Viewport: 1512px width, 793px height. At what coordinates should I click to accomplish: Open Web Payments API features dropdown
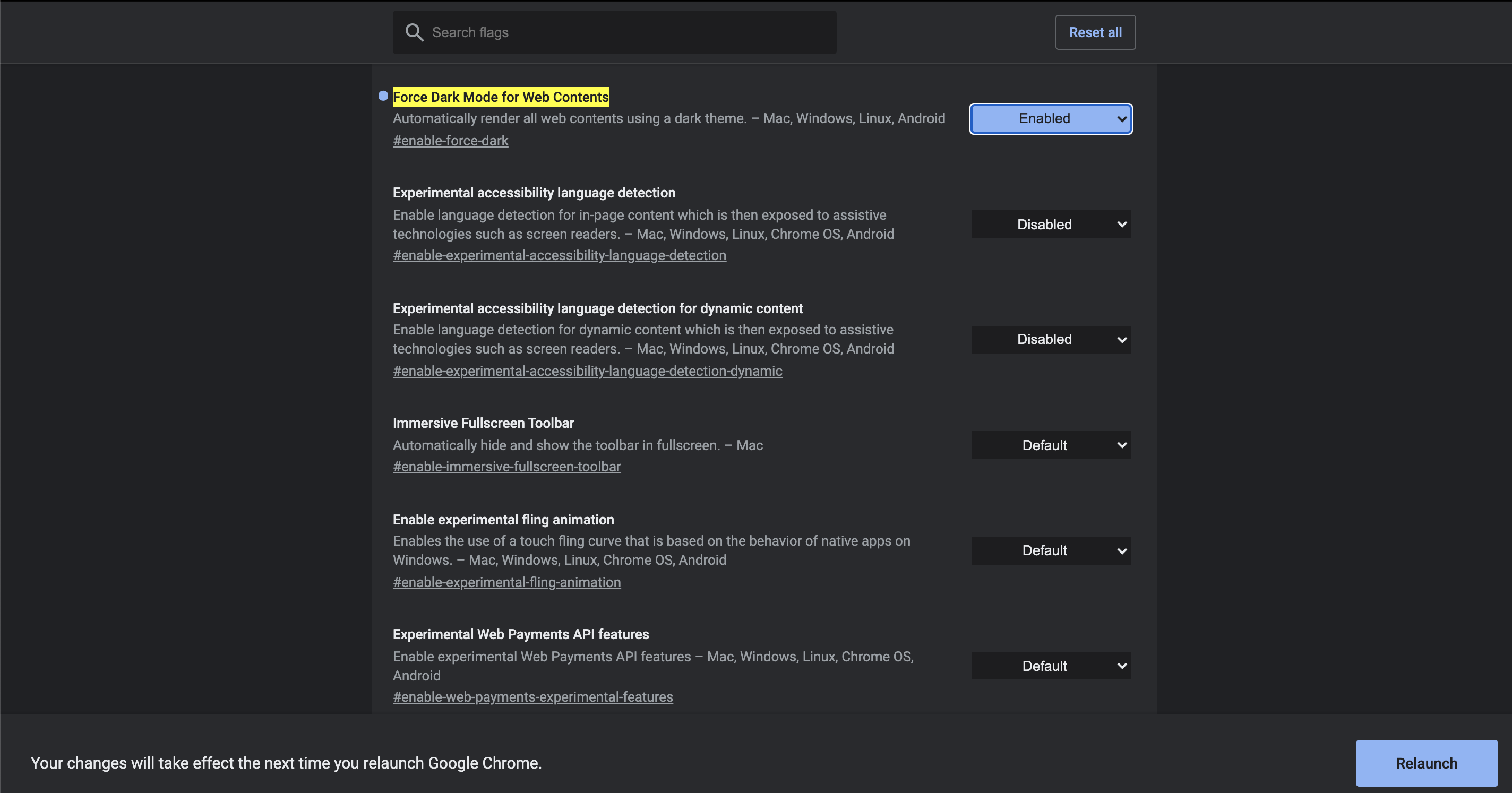pyautogui.click(x=1050, y=666)
